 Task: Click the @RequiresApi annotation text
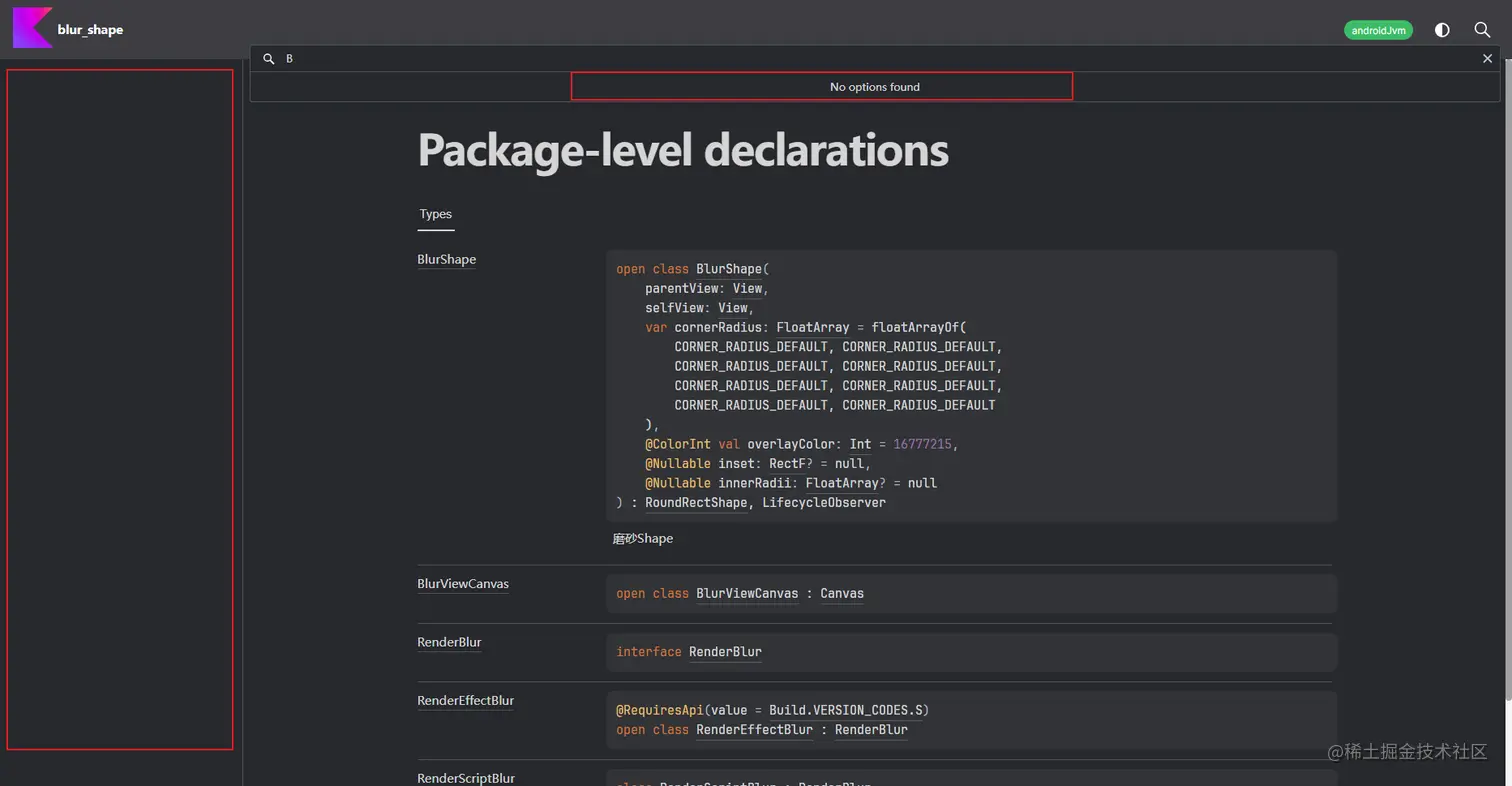click(x=660, y=710)
